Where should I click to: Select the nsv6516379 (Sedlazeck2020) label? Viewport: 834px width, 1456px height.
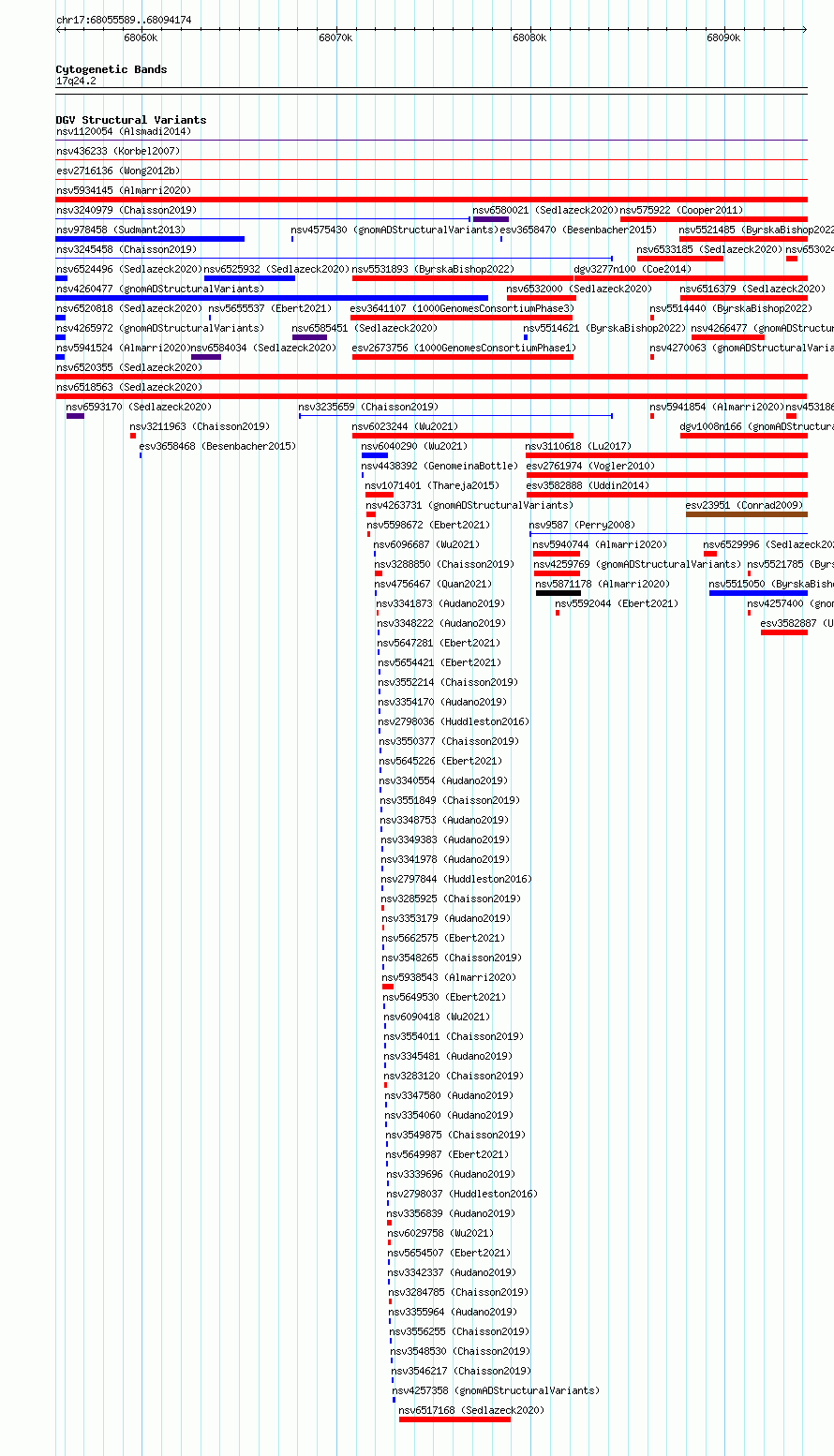(752, 289)
